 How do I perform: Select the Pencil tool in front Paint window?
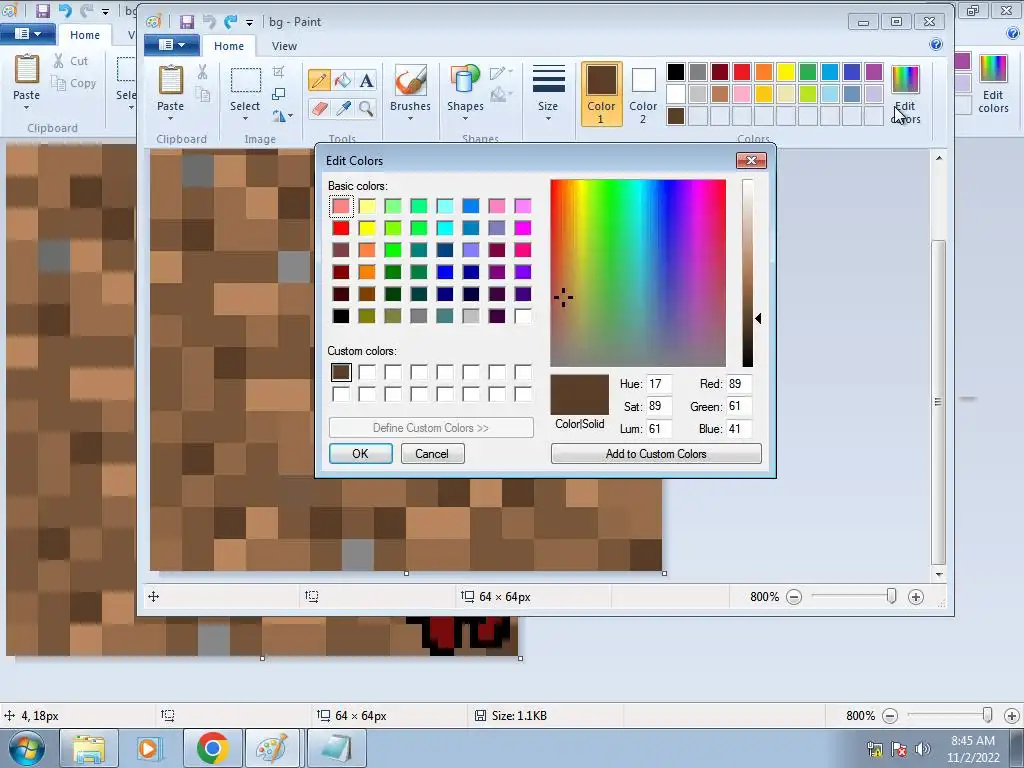(x=319, y=80)
